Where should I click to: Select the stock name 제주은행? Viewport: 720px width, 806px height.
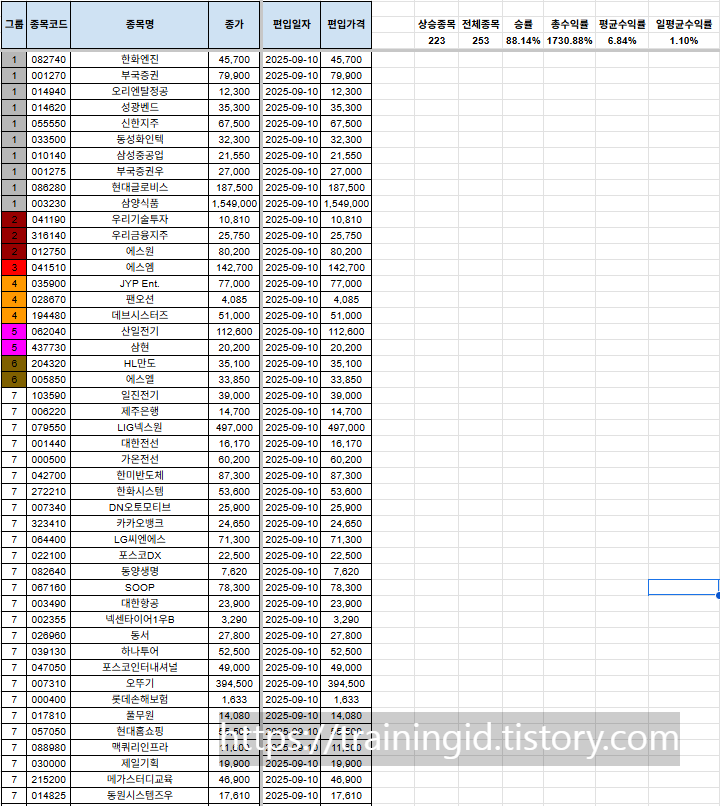(139, 411)
